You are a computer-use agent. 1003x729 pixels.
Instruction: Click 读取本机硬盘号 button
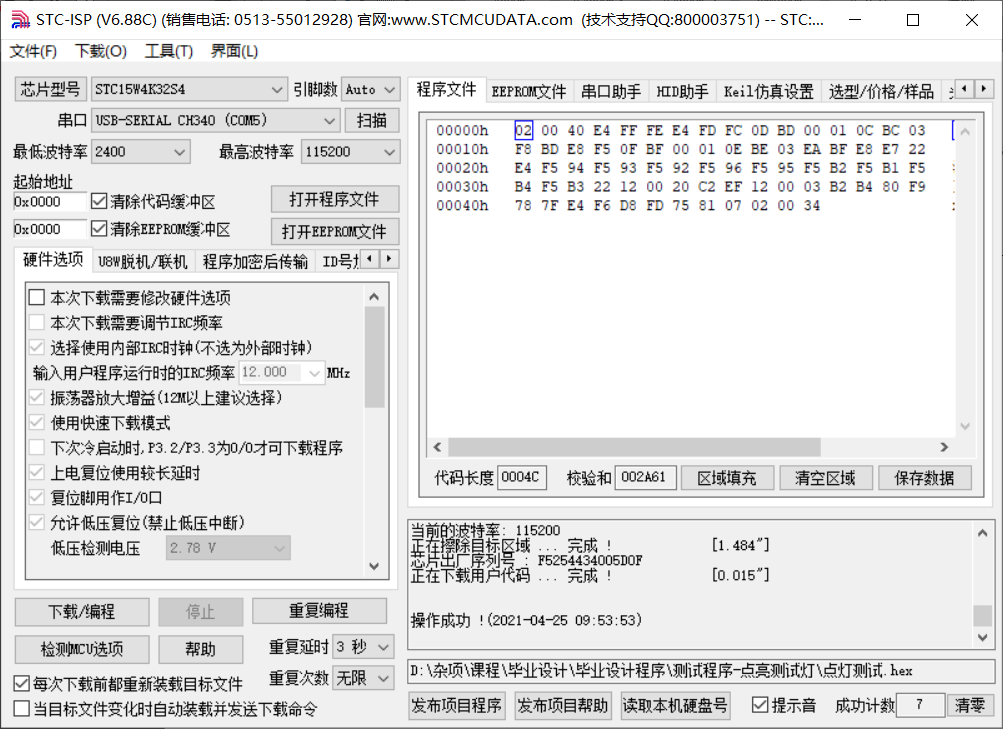[x=675, y=705]
